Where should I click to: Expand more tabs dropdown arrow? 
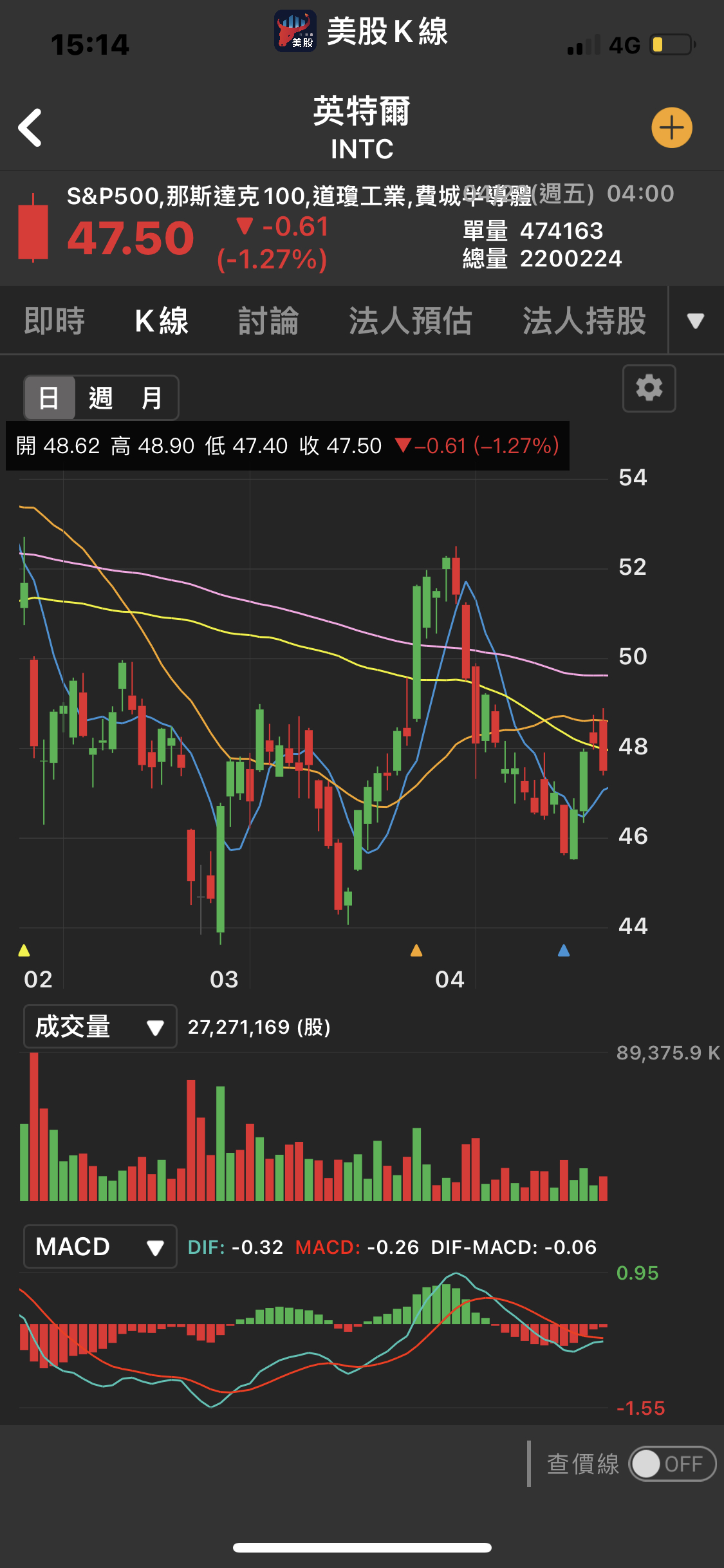pos(696,321)
